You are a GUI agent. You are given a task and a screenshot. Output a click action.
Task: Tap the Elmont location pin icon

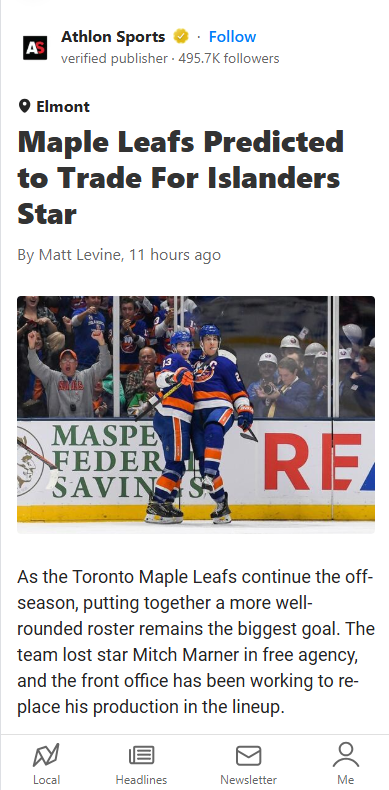pos(24,106)
